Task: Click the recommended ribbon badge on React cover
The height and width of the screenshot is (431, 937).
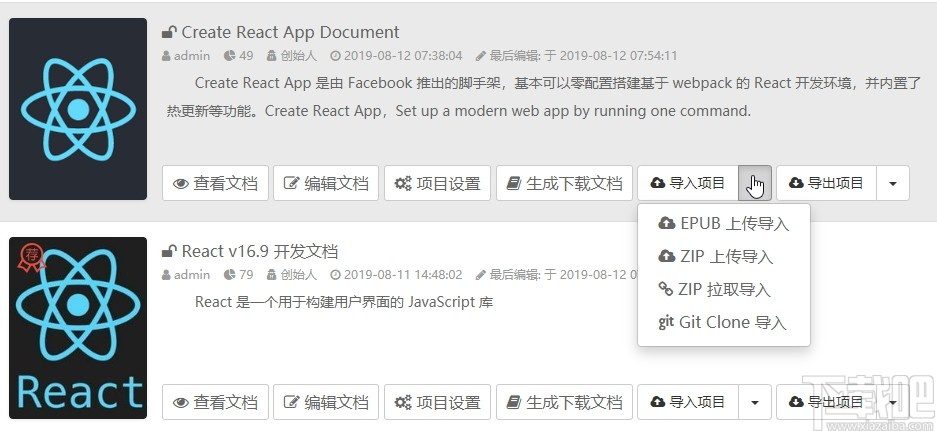Action: pos(31,257)
